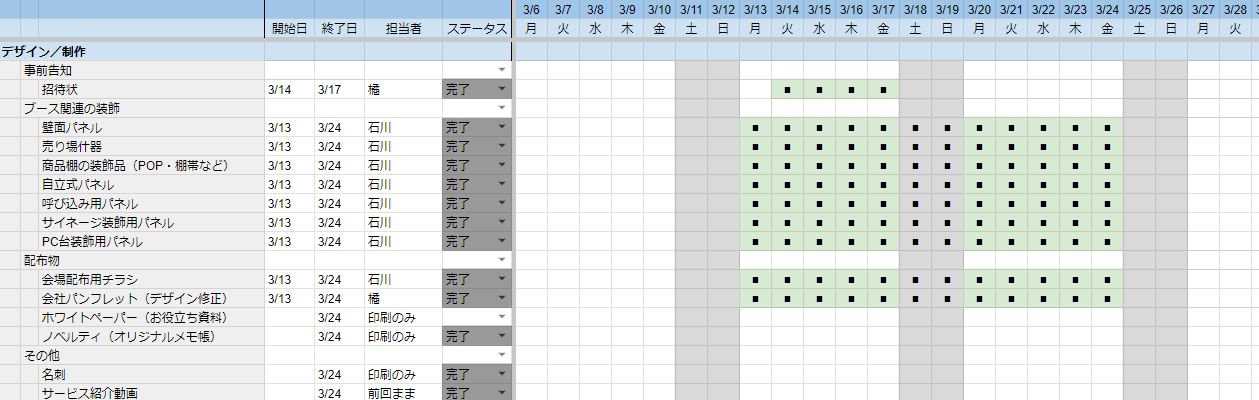Click assignee 石川 in the 壁面パネル row
The height and width of the screenshot is (400, 1259).
coord(379,128)
